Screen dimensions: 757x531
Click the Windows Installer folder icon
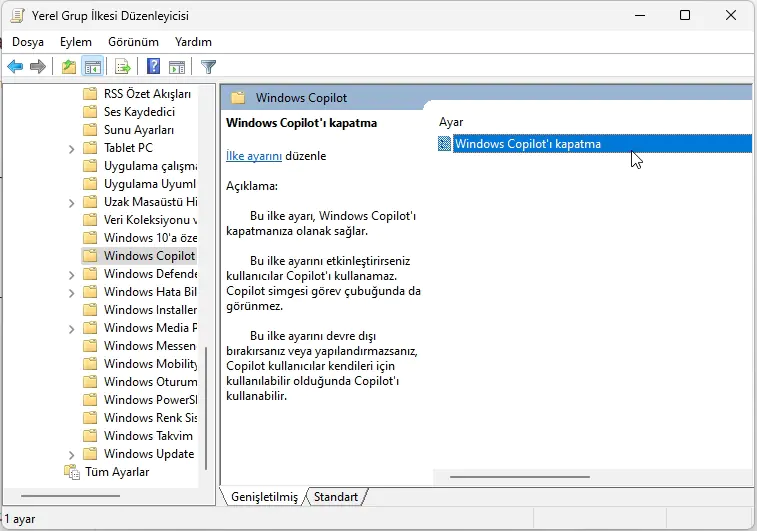[x=90, y=309]
